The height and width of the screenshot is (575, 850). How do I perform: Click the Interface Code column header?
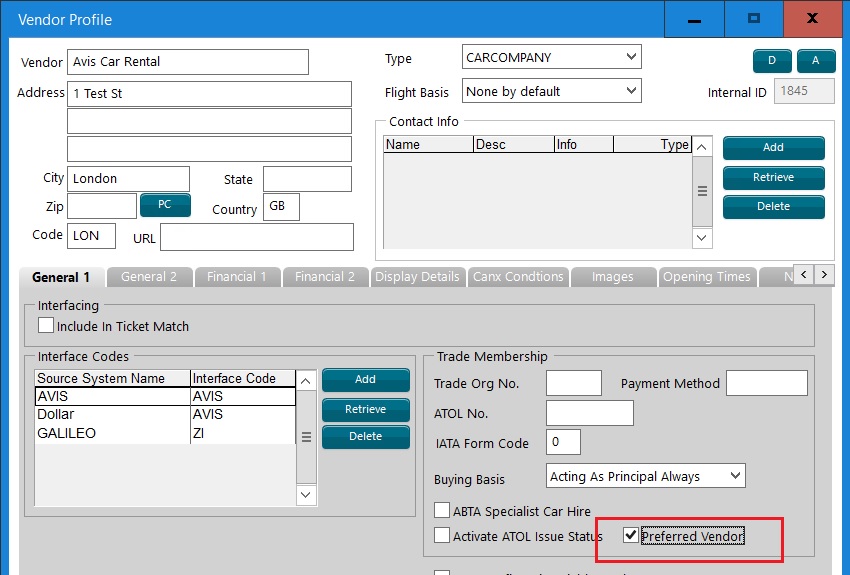coord(243,378)
